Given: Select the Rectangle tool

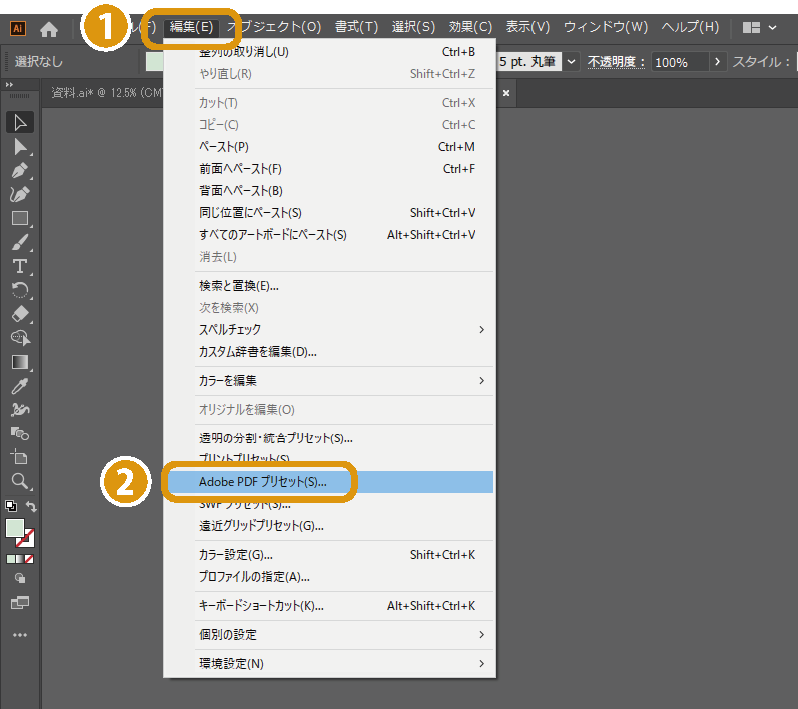Looking at the screenshot, I should pyautogui.click(x=20, y=218).
